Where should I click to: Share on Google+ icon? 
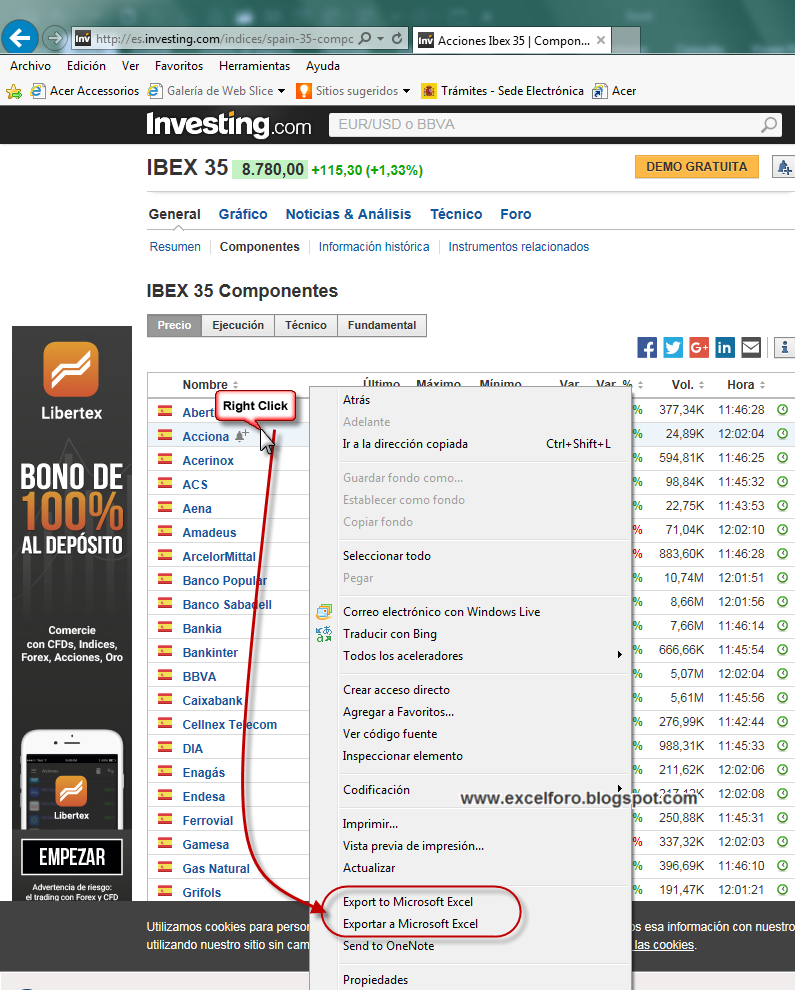click(699, 347)
